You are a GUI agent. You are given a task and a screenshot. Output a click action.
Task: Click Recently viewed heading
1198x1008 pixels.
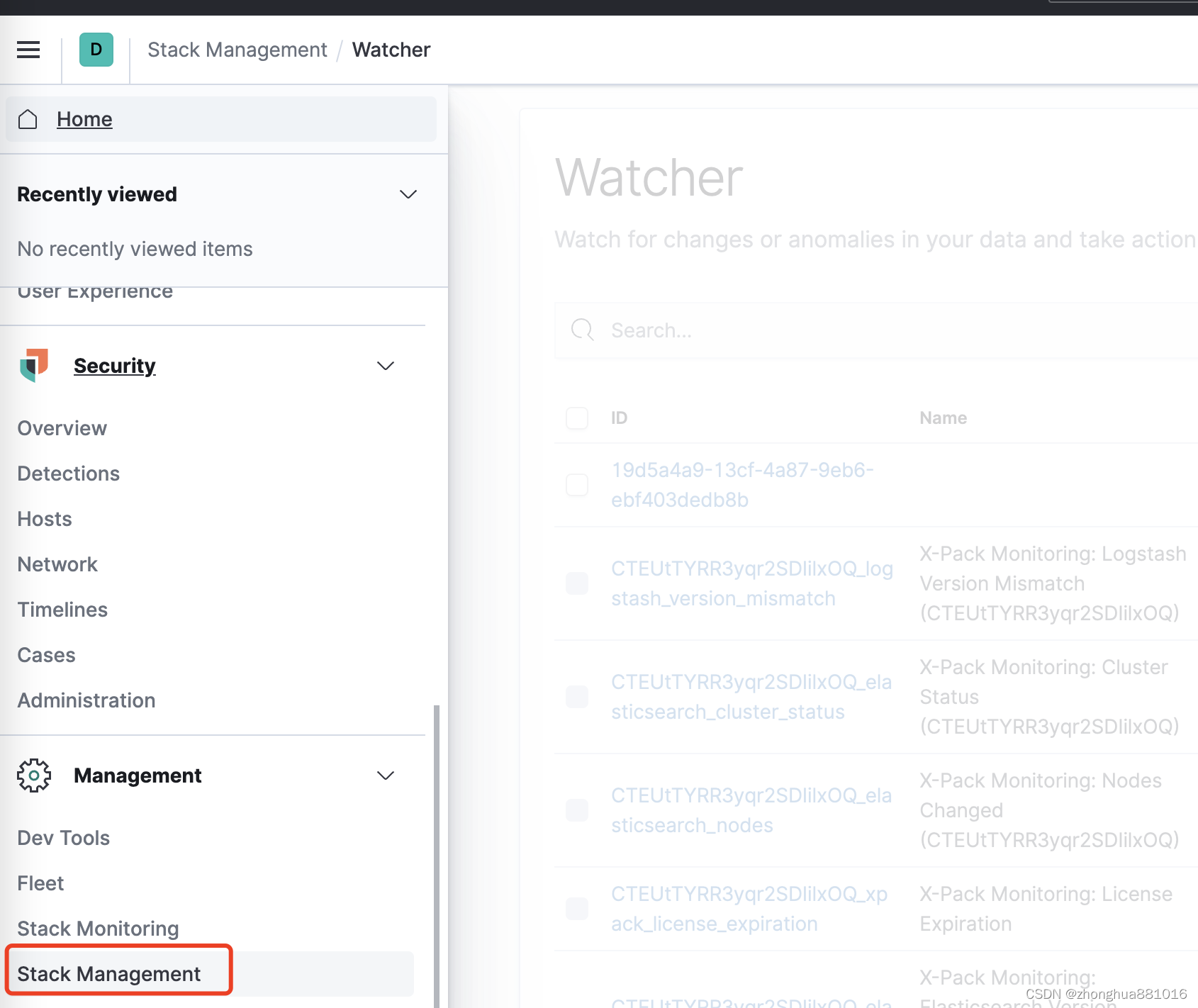(x=97, y=194)
